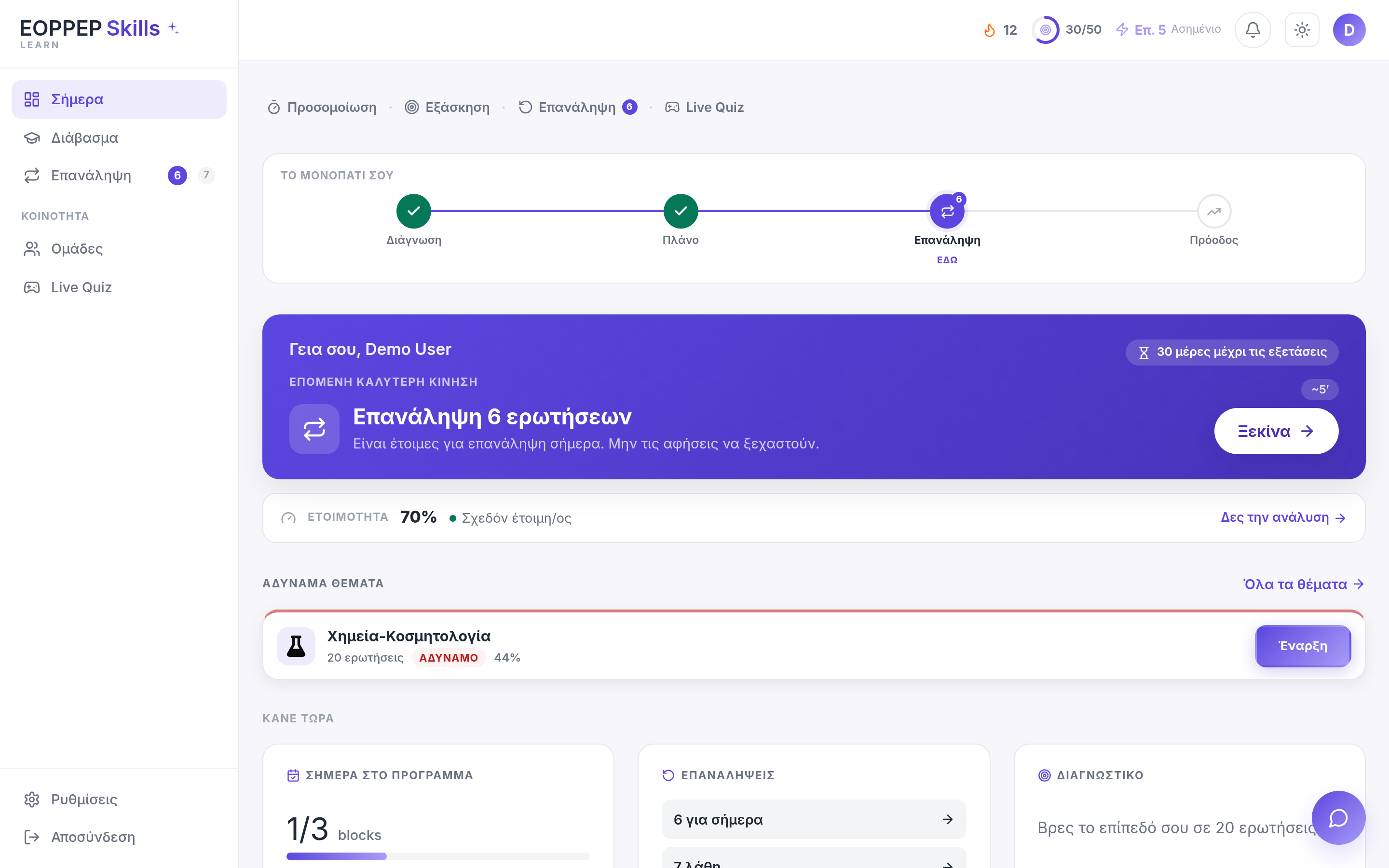Click the flask icon for Χημεία-Κοσμητολογία

296,646
